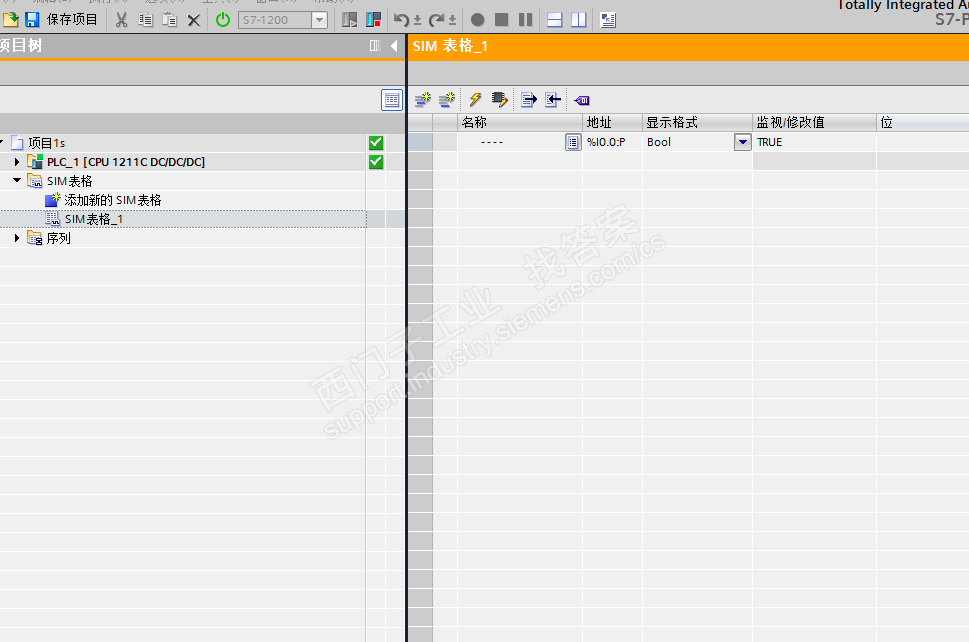Open tag picker icon in name cell
This screenshot has height=642, width=969.
click(x=573, y=143)
